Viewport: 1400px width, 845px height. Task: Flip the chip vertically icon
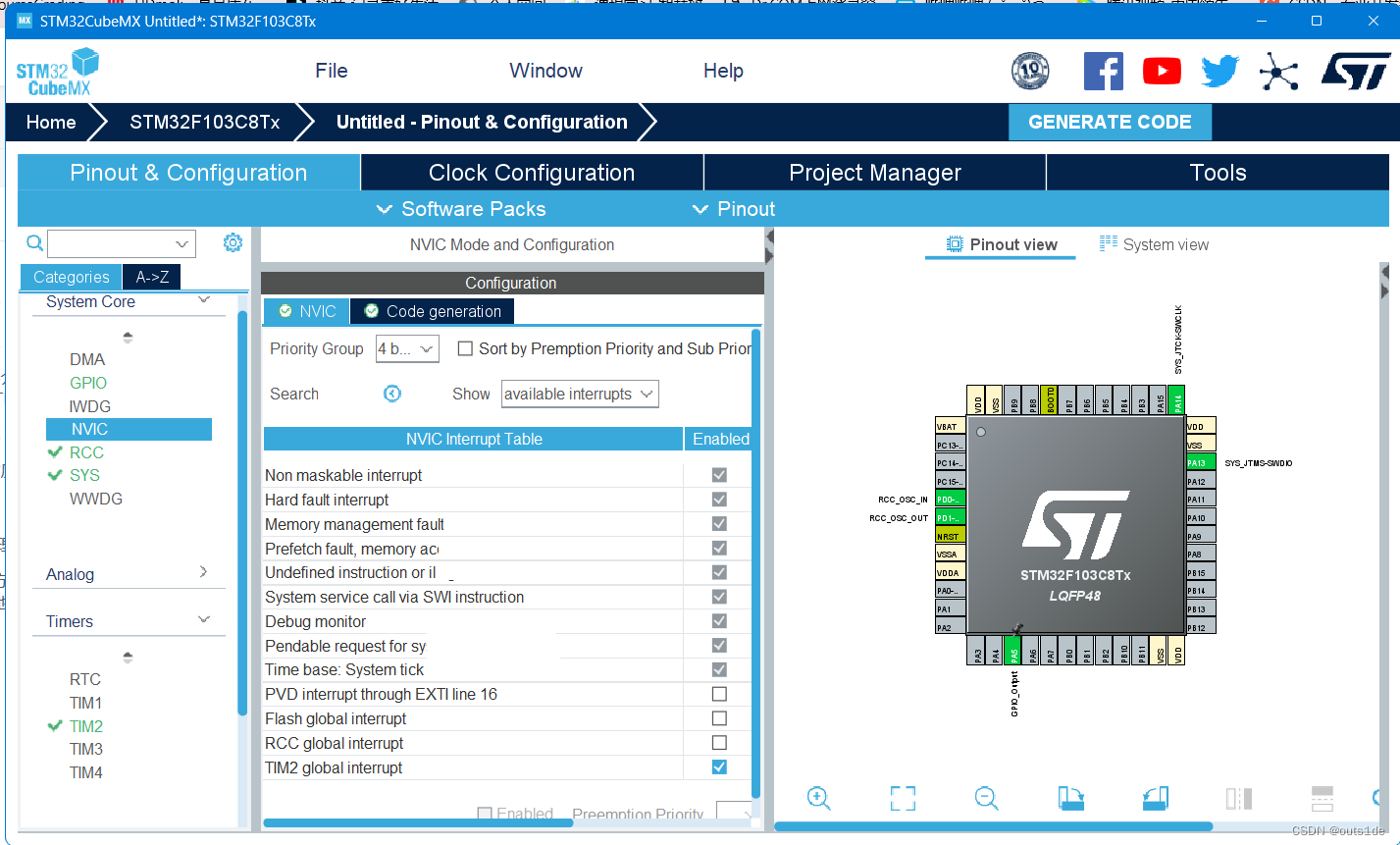point(1322,798)
